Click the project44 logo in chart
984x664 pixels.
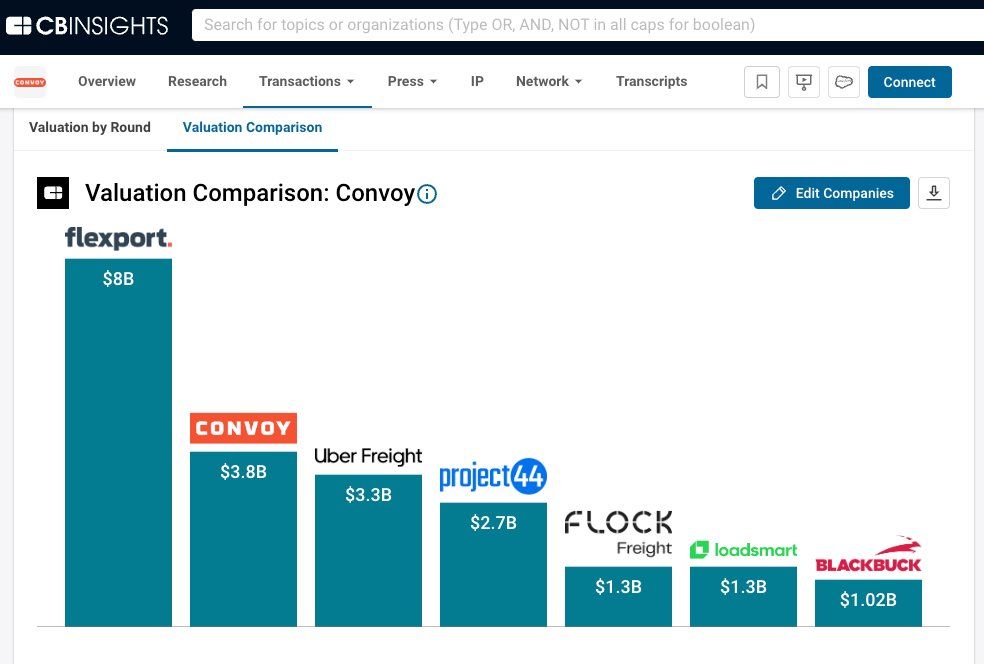[493, 477]
